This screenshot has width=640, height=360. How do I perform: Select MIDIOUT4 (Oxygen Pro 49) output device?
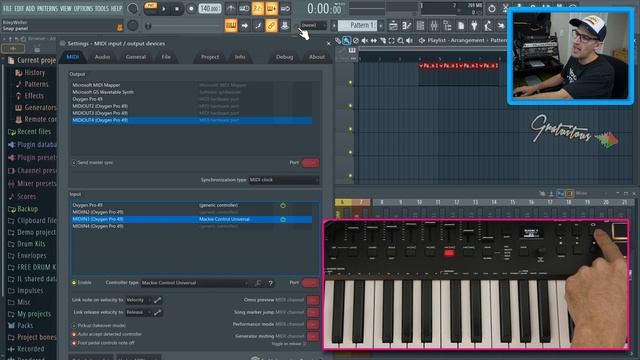pyautogui.click(x=192, y=120)
